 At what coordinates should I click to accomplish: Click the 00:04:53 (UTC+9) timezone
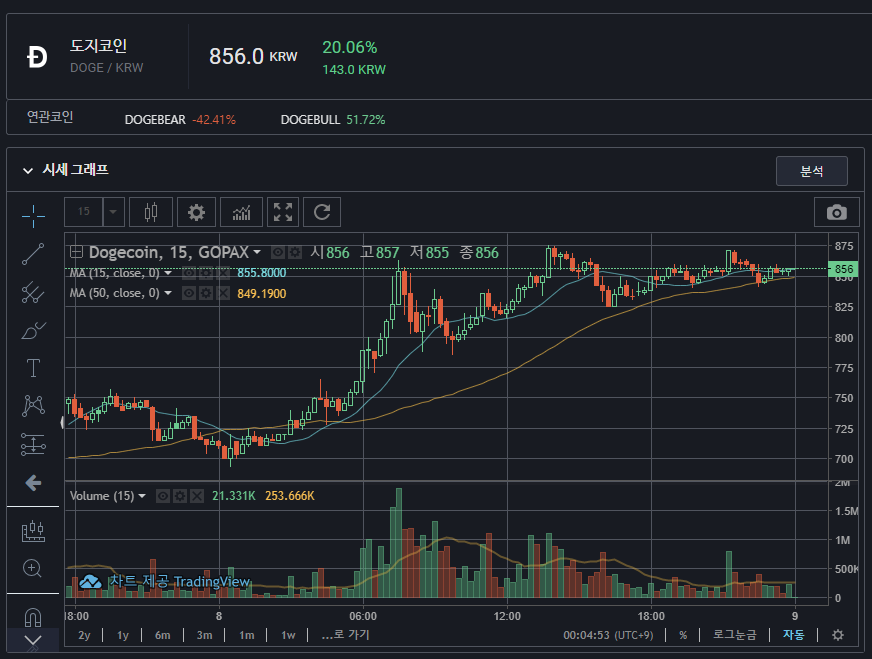coord(608,635)
